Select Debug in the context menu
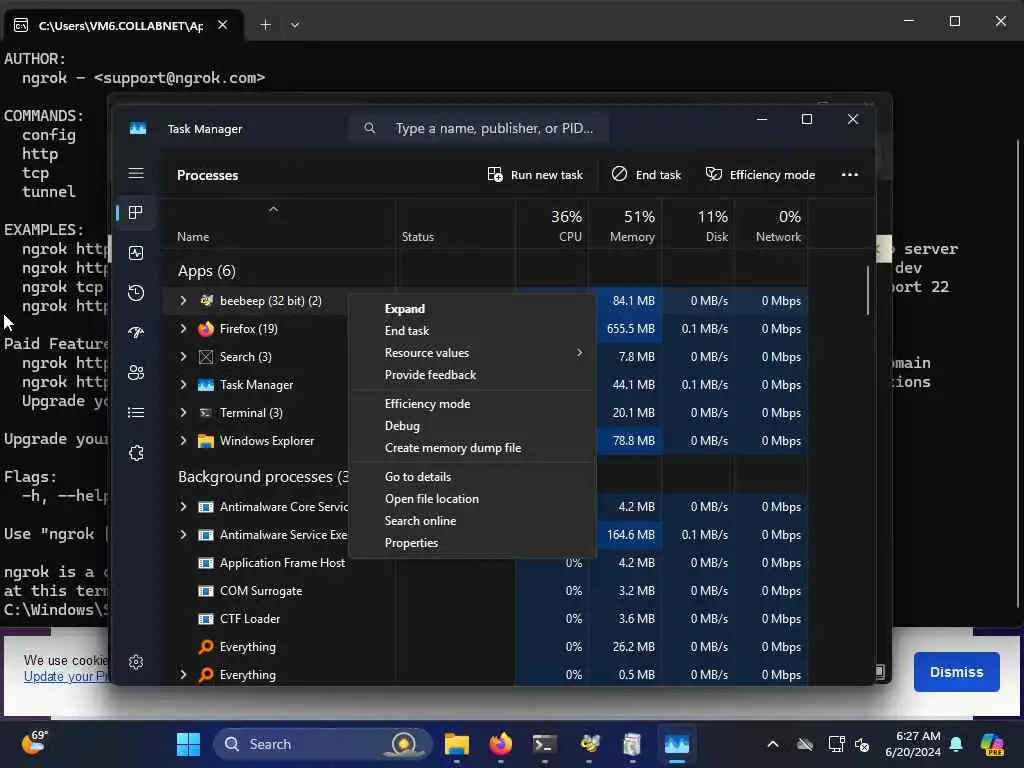This screenshot has width=1024, height=768. coord(473,426)
